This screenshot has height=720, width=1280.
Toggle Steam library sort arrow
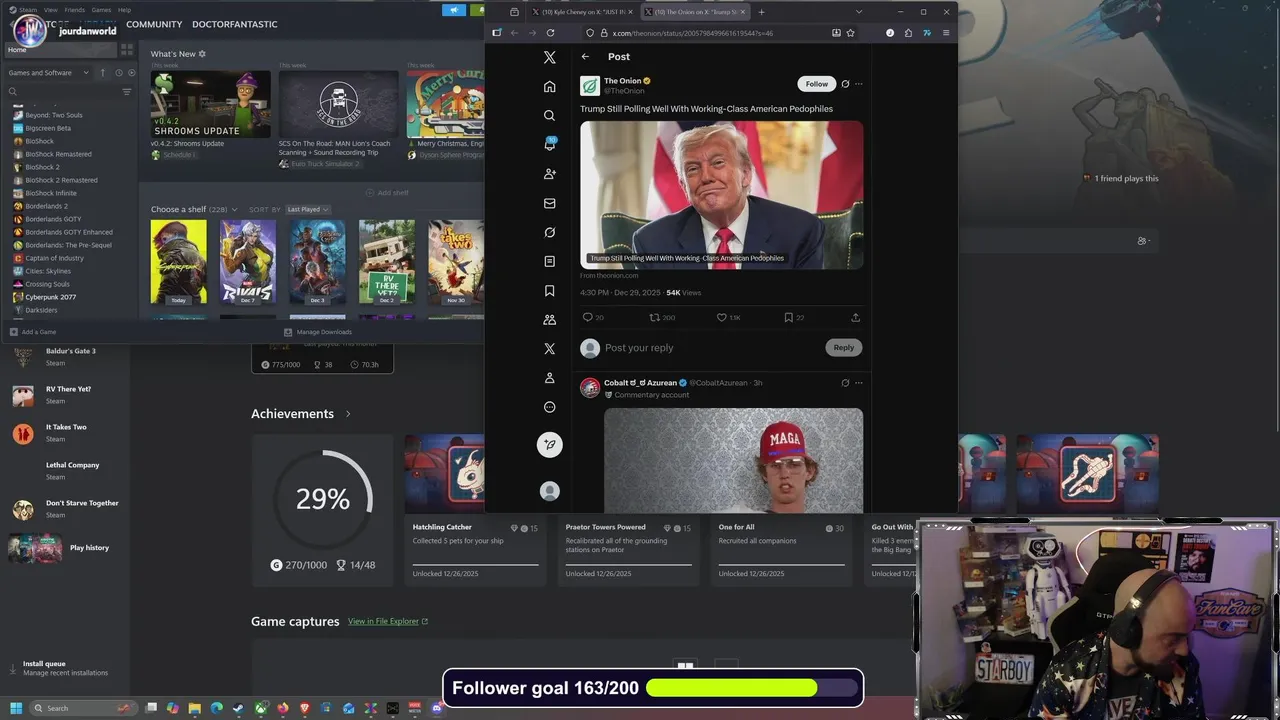(x=102, y=73)
